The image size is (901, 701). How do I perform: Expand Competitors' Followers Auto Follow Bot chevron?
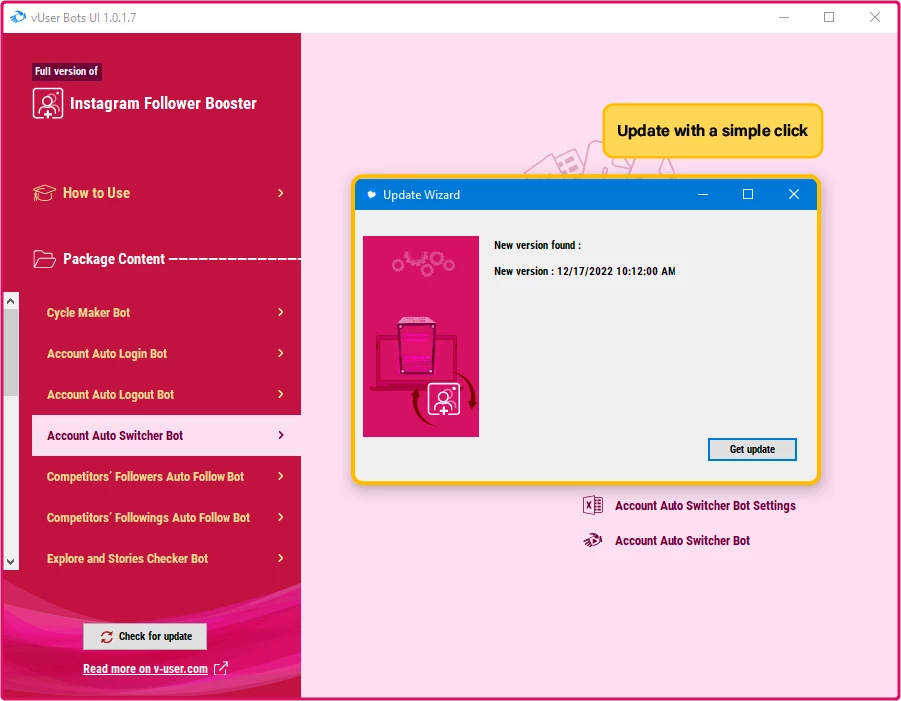point(280,476)
